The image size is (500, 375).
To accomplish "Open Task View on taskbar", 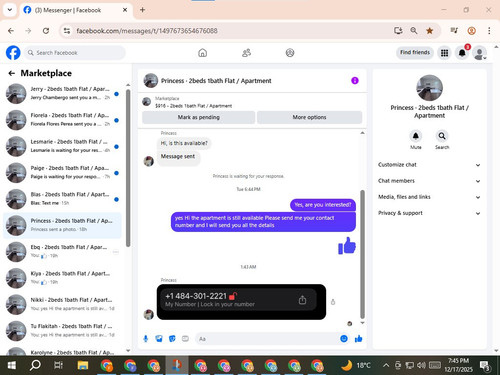I will (x=59, y=365).
